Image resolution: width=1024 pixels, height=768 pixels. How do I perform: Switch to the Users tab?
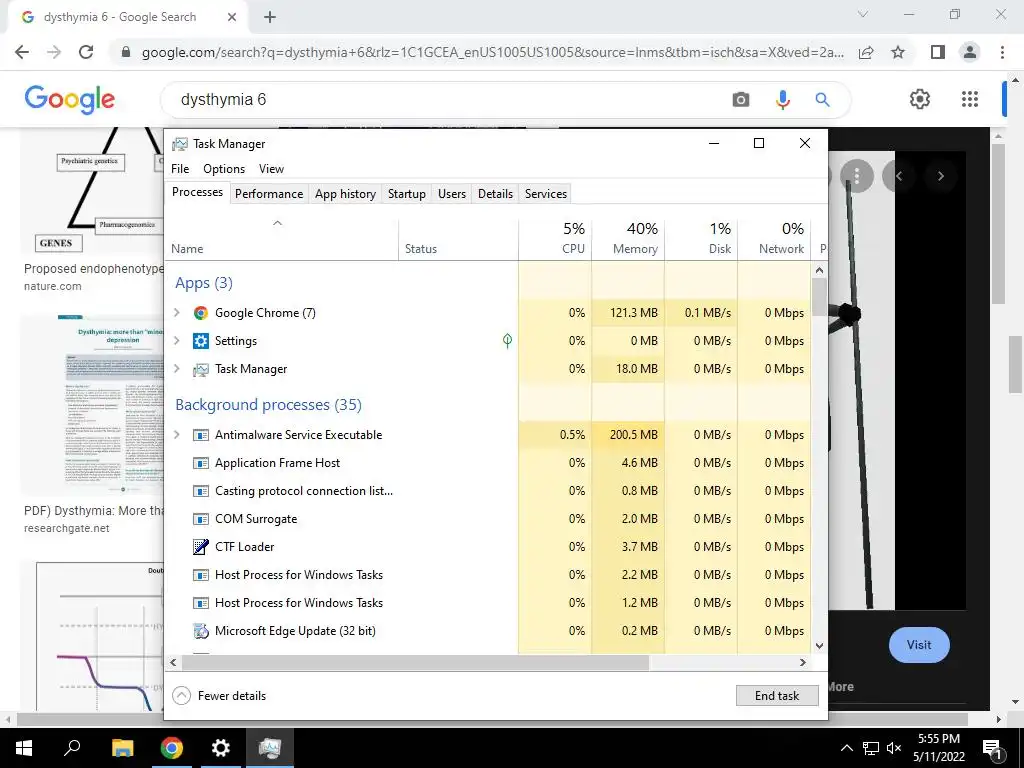click(452, 194)
